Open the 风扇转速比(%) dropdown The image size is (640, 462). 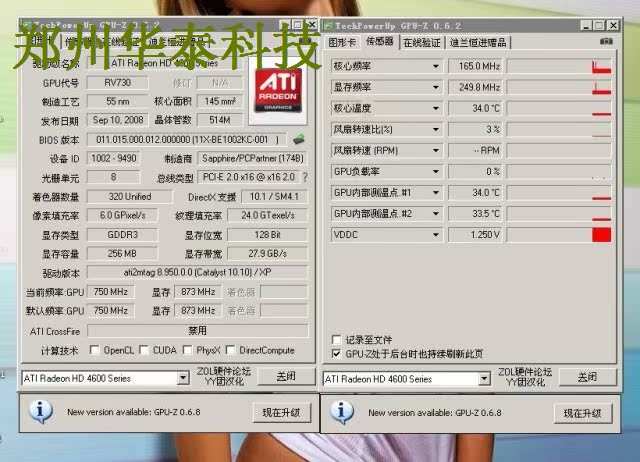tap(436, 129)
